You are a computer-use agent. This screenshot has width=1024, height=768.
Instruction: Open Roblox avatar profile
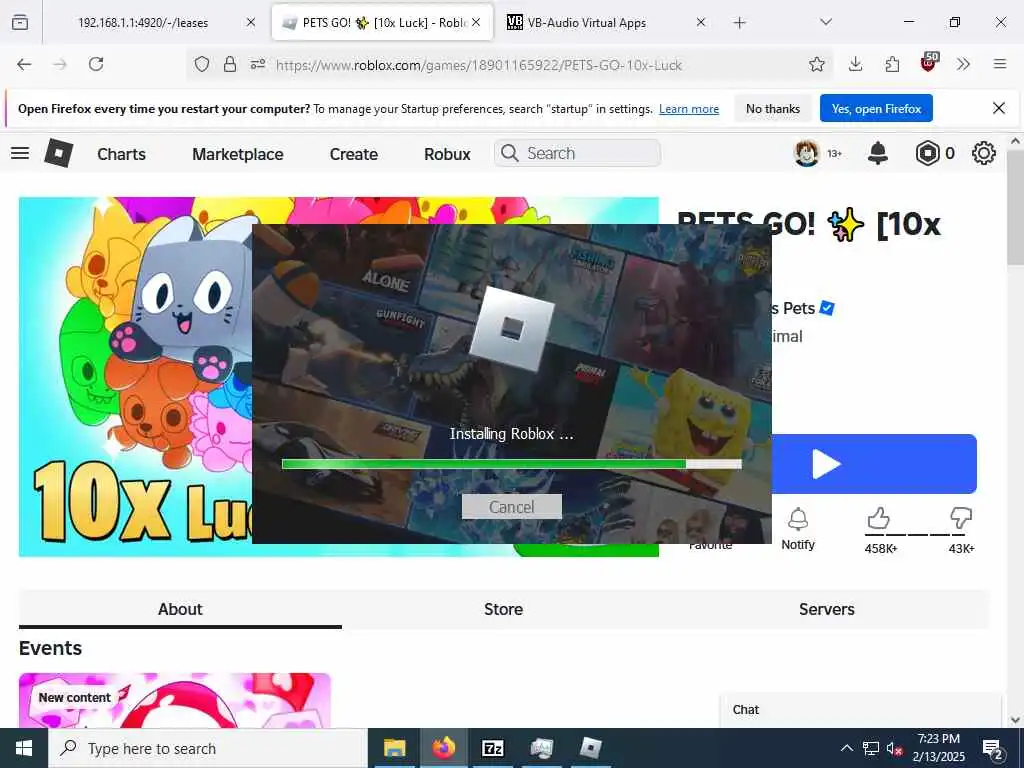point(807,153)
